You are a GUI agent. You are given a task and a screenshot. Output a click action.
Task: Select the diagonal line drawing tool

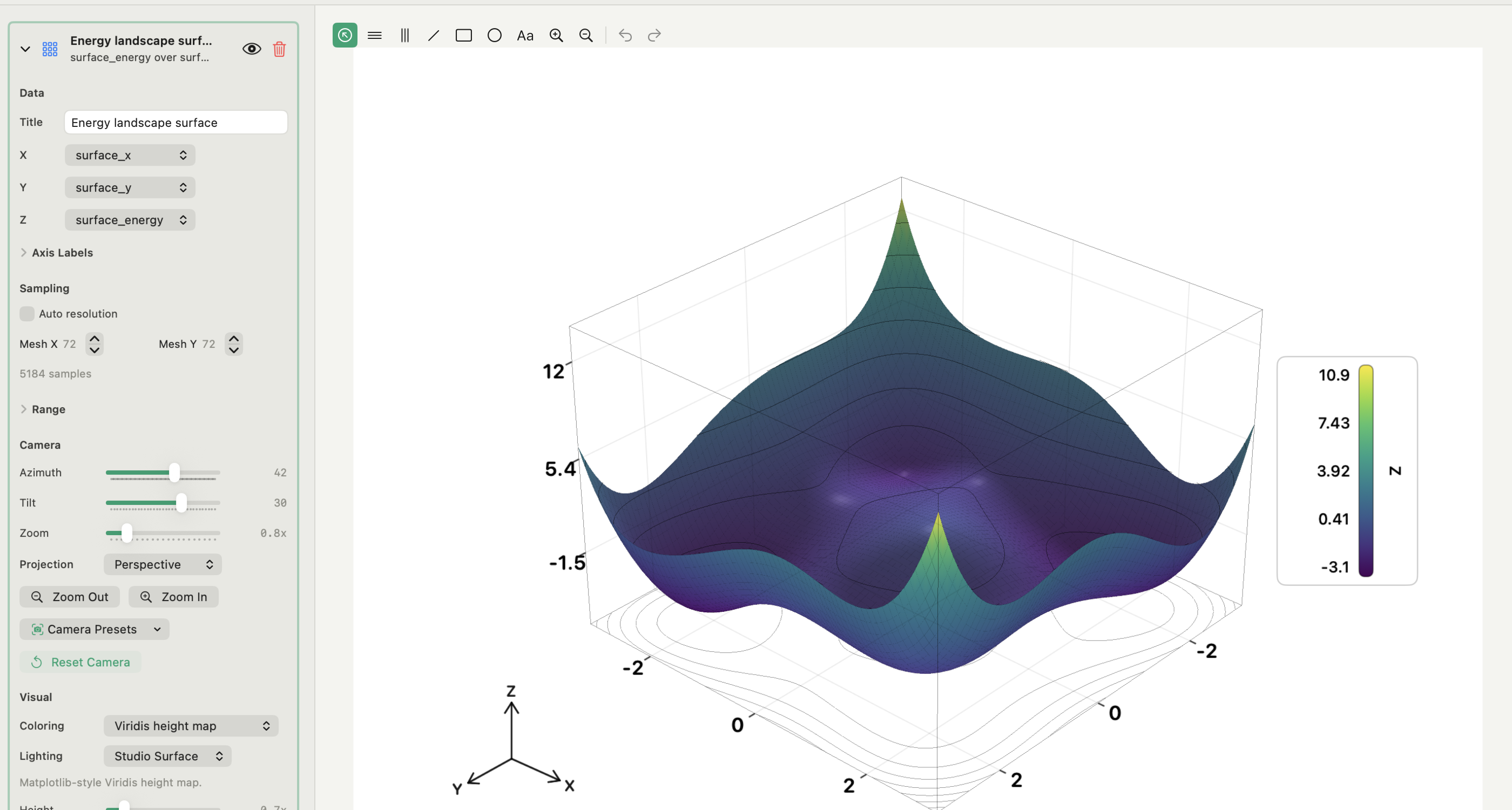tap(434, 35)
